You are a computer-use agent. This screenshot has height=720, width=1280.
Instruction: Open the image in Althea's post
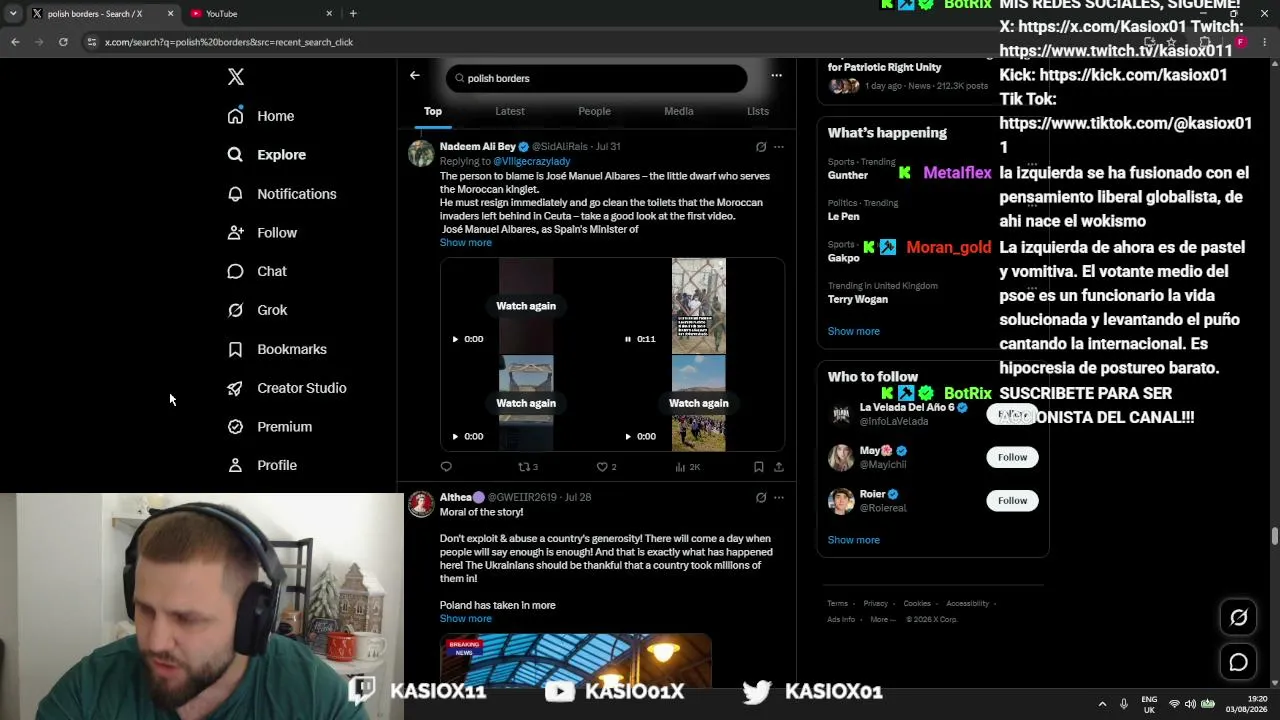(576, 660)
